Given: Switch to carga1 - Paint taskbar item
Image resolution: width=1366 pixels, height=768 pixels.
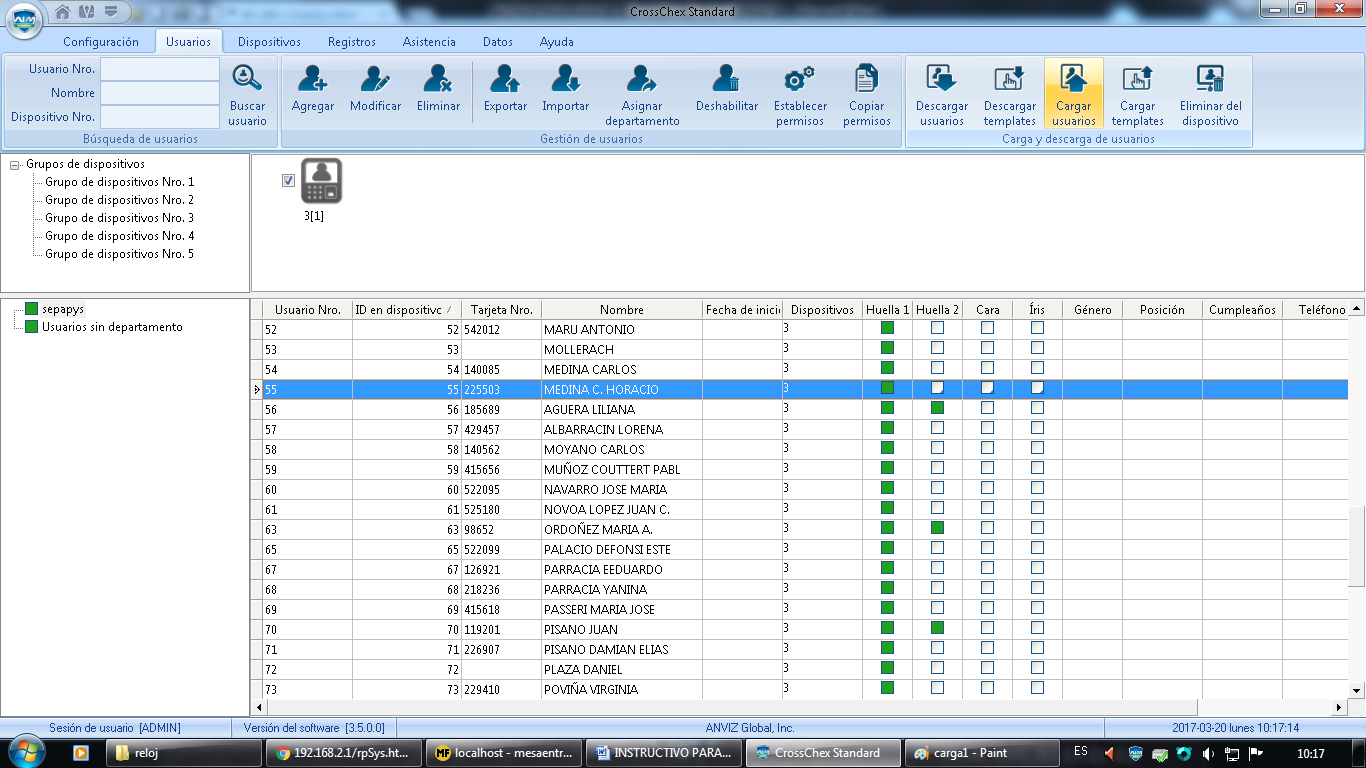Looking at the screenshot, I should click(x=982, y=752).
